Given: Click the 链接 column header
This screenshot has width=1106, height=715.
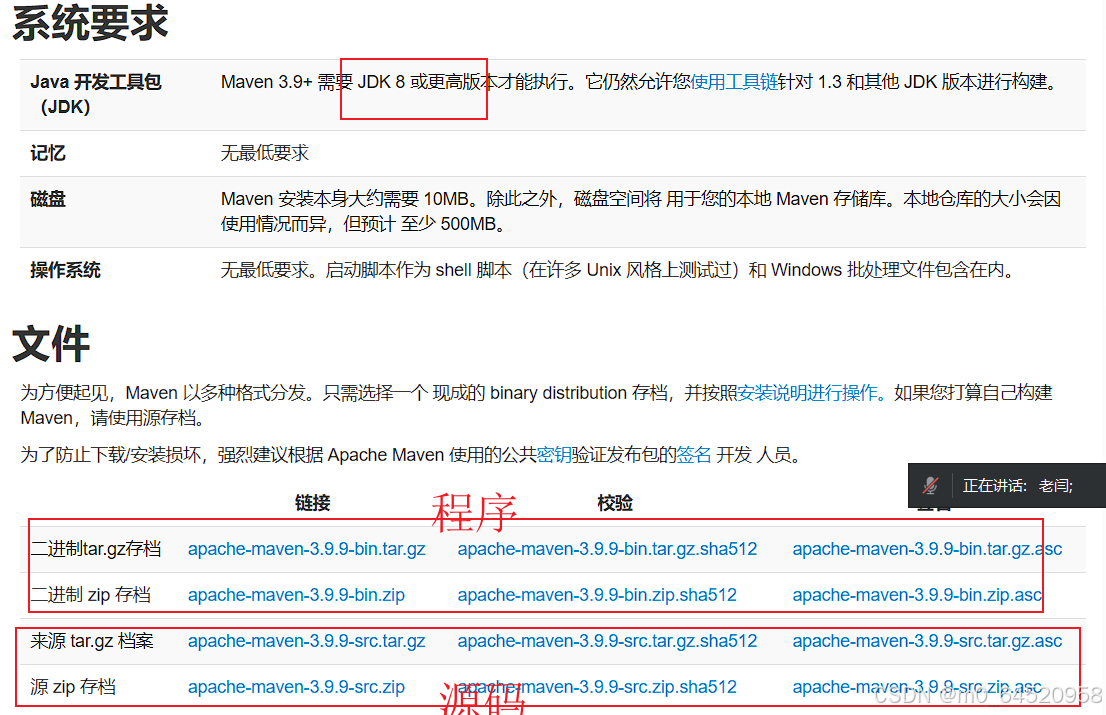Looking at the screenshot, I should click(312, 503).
